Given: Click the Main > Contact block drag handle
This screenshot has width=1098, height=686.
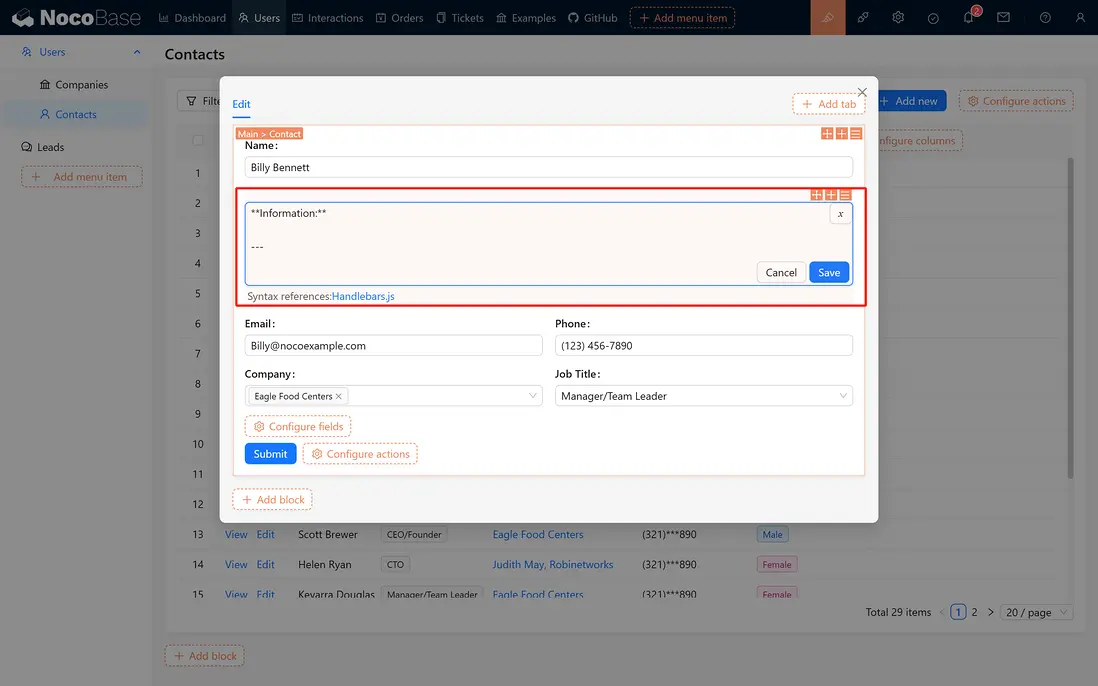Looking at the screenshot, I should point(827,133).
